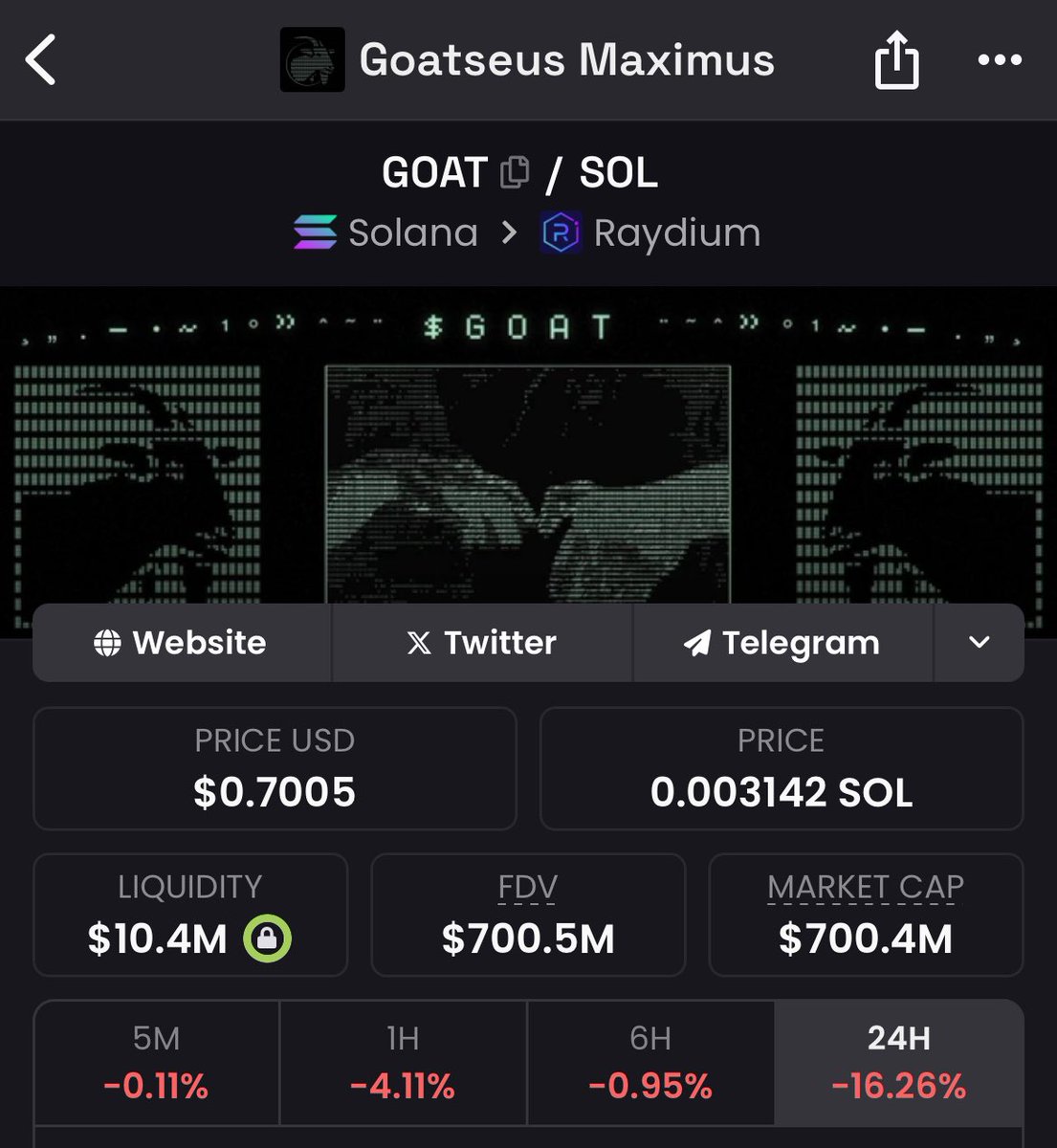This screenshot has width=1057, height=1148.
Task: Tap the FDV label for details
Action: (x=528, y=888)
